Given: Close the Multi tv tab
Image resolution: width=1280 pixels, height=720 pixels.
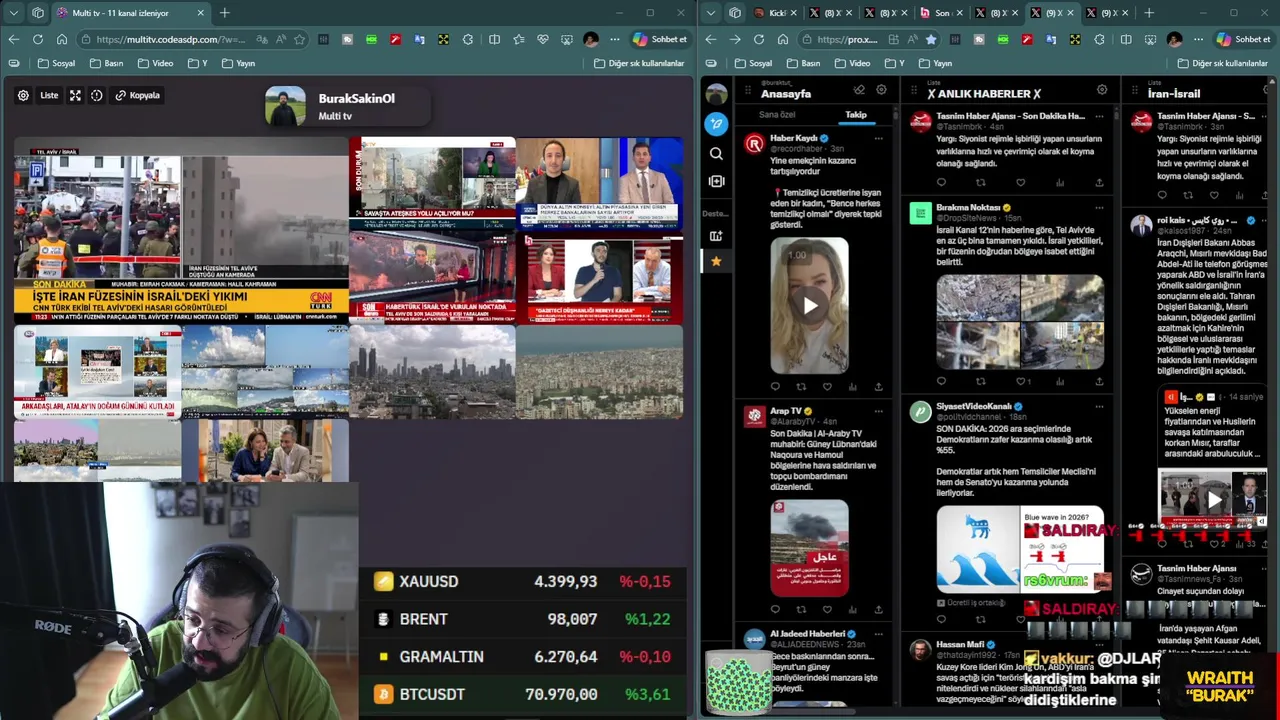Looking at the screenshot, I should click(200, 13).
